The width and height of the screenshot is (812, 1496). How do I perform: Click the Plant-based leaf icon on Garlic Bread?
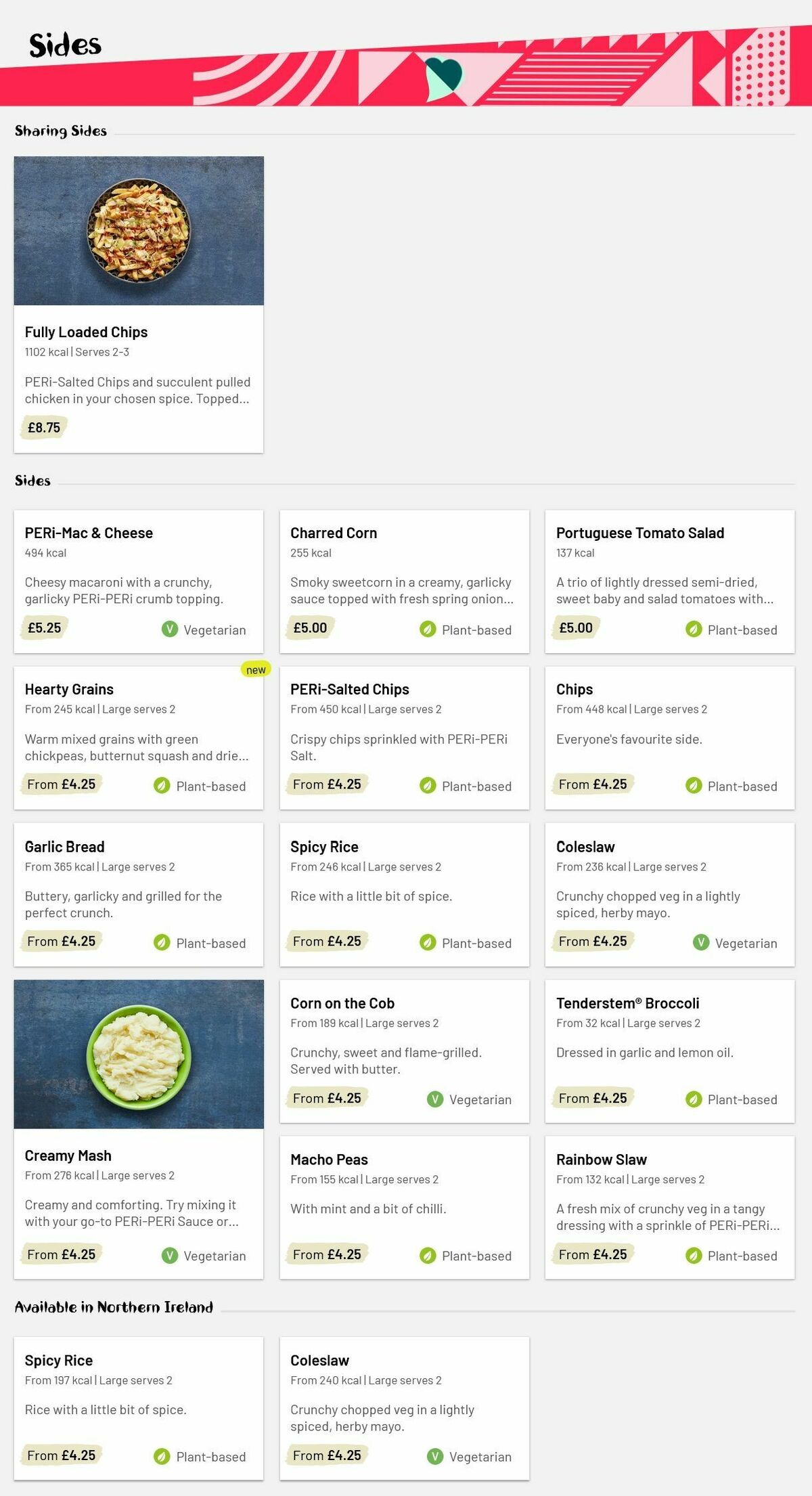(162, 943)
